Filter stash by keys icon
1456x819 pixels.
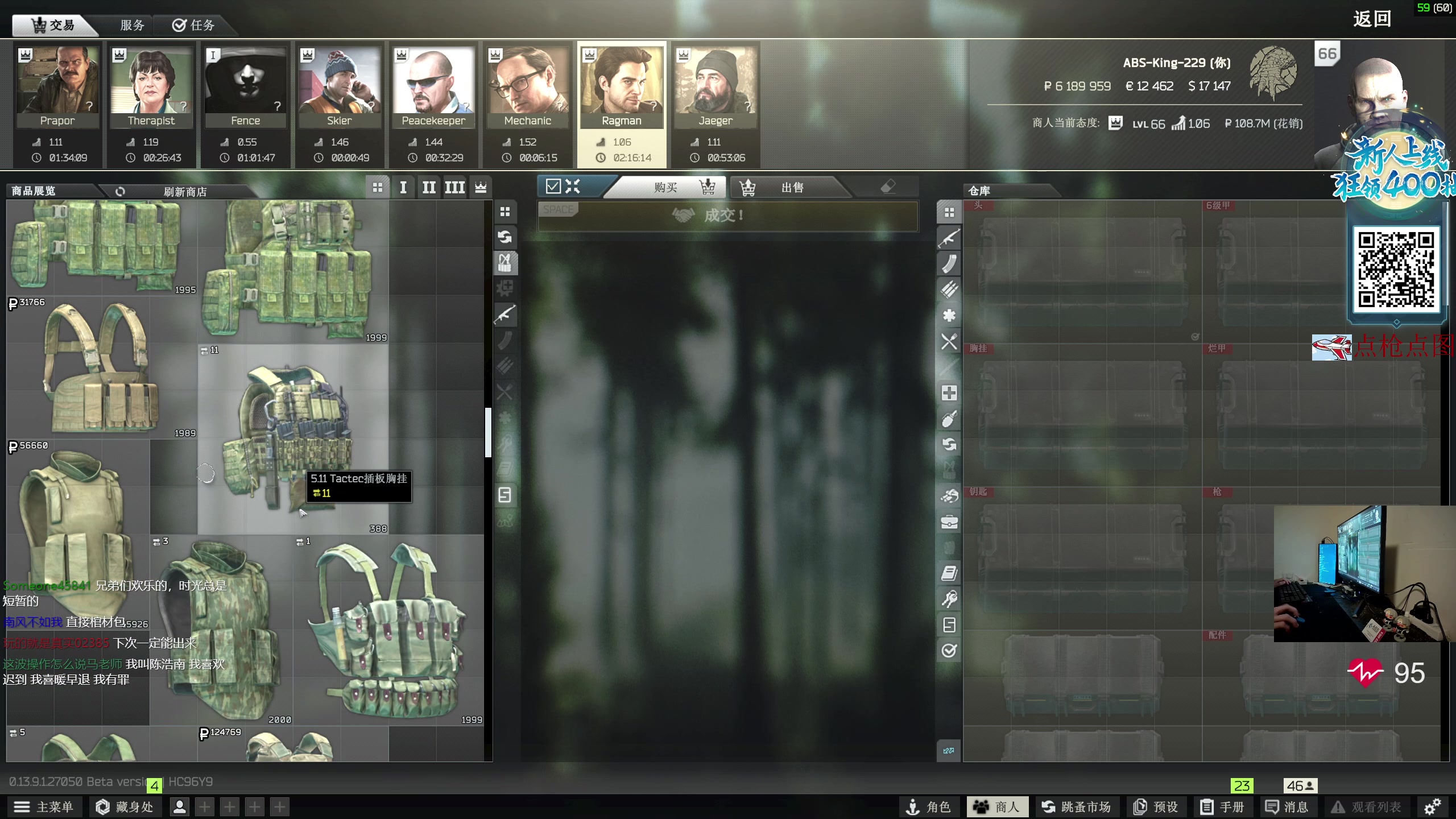click(x=949, y=599)
